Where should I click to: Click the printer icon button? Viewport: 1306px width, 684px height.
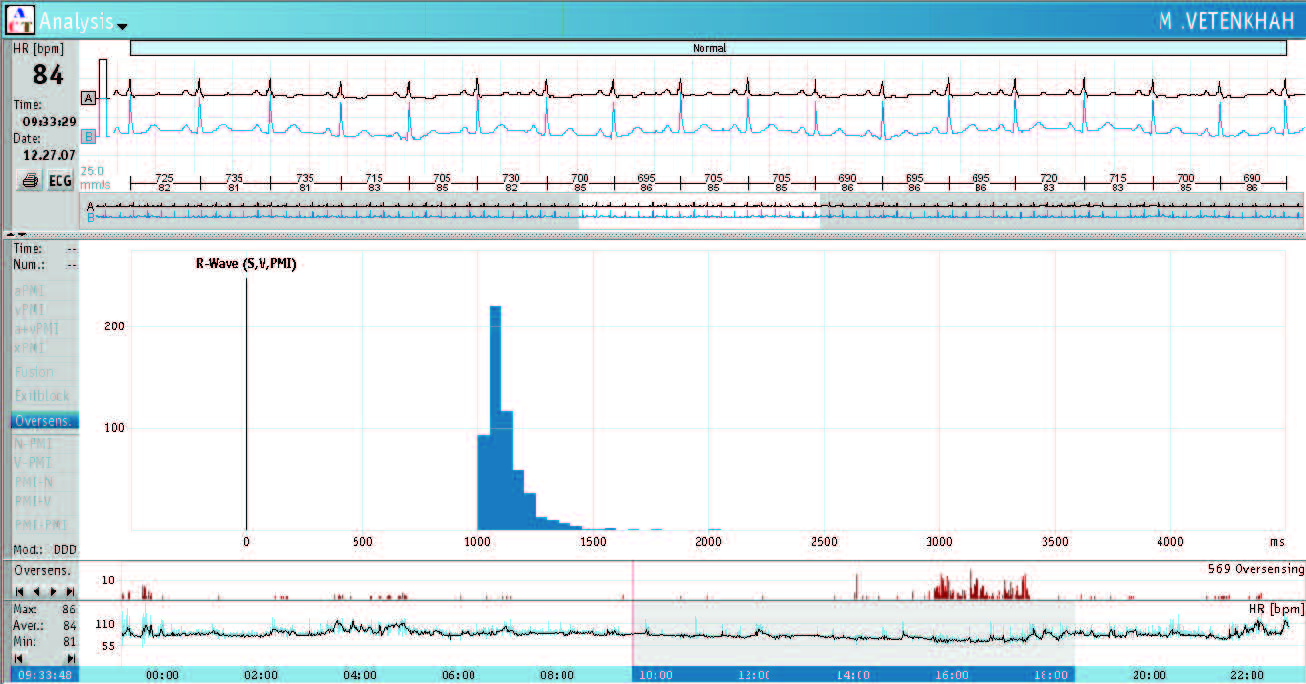[29, 182]
